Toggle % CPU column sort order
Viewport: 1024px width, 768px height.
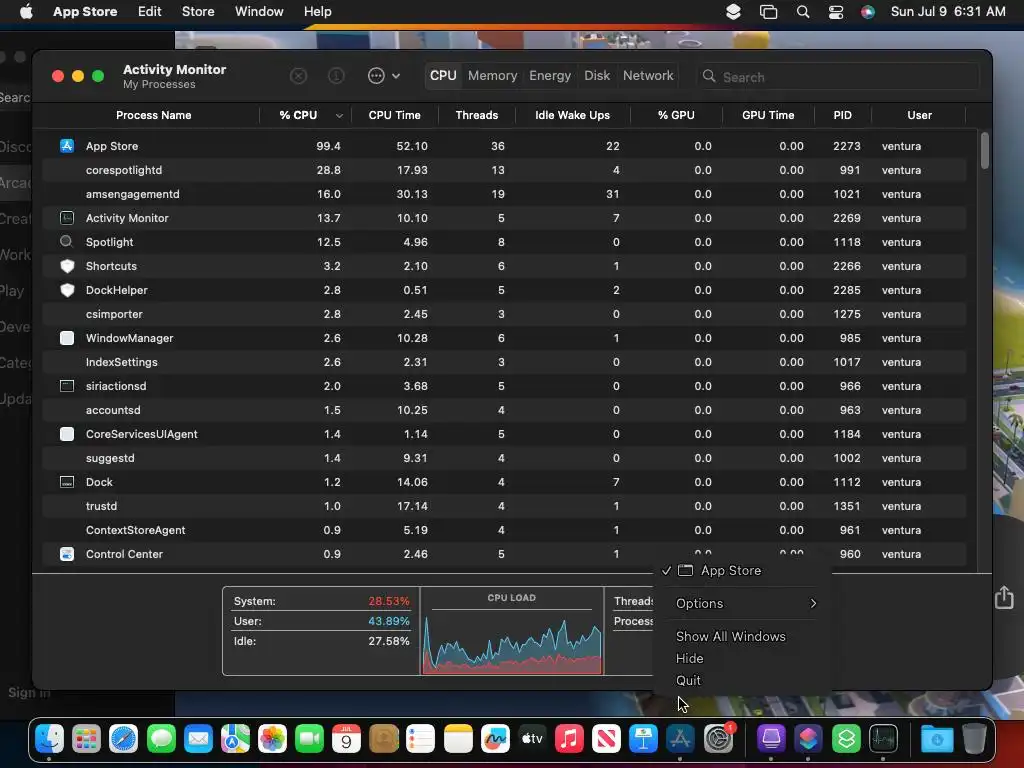[x=306, y=115]
